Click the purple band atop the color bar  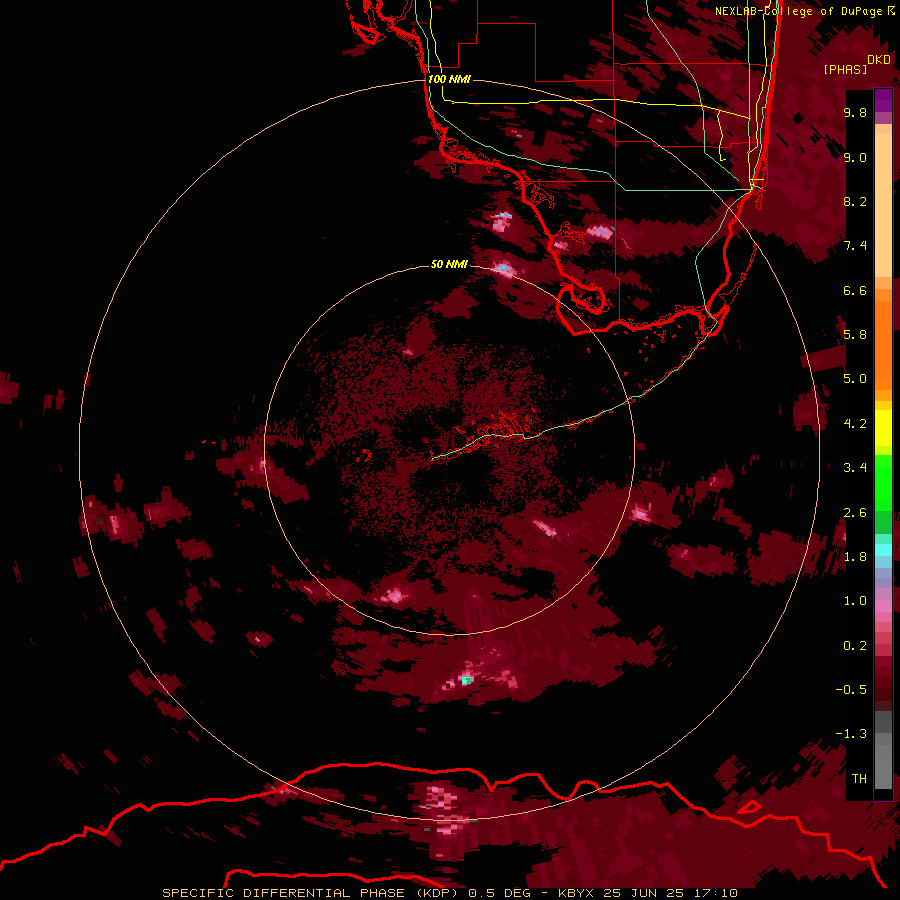tap(883, 101)
